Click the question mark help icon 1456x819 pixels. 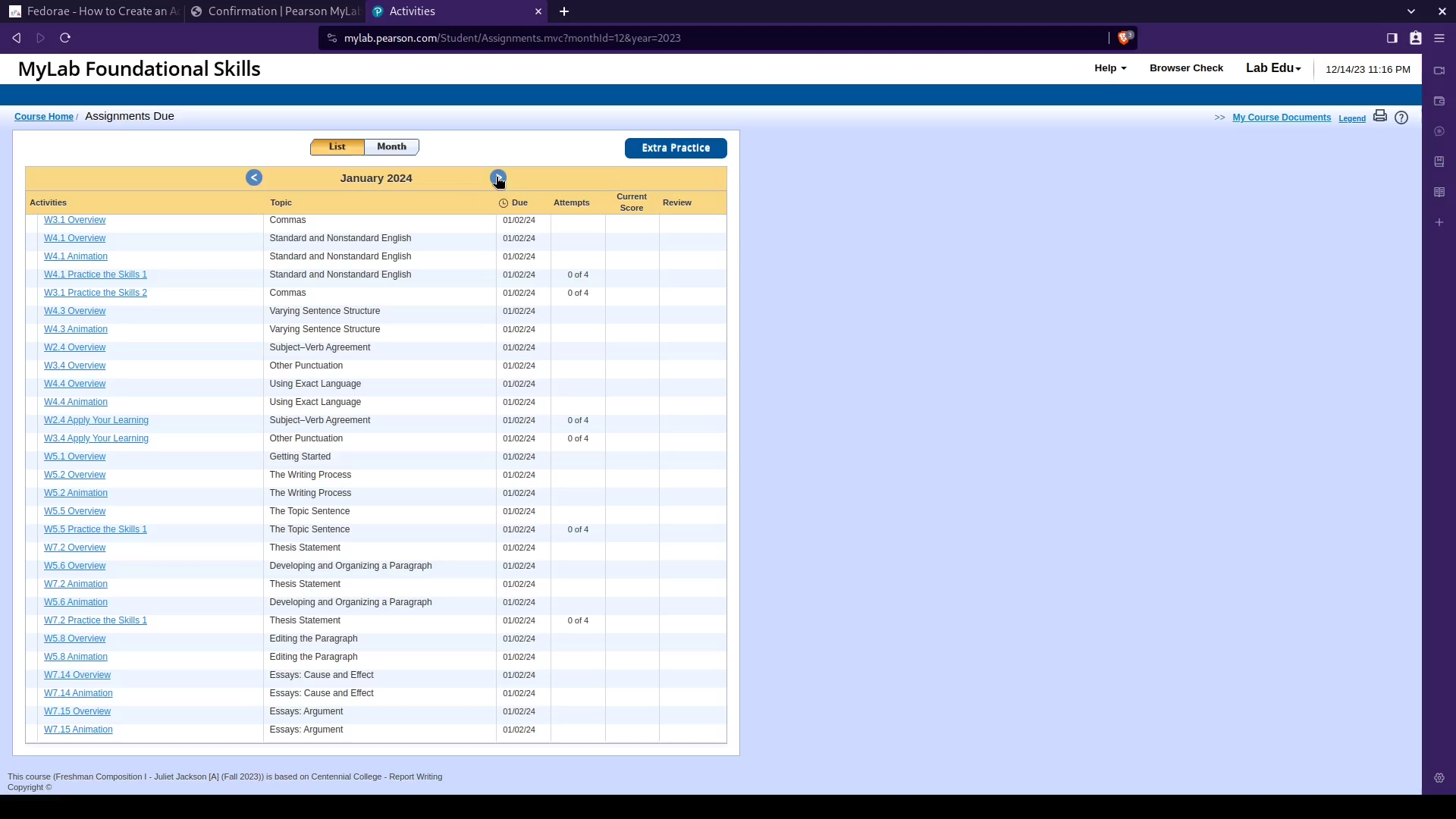click(1401, 118)
